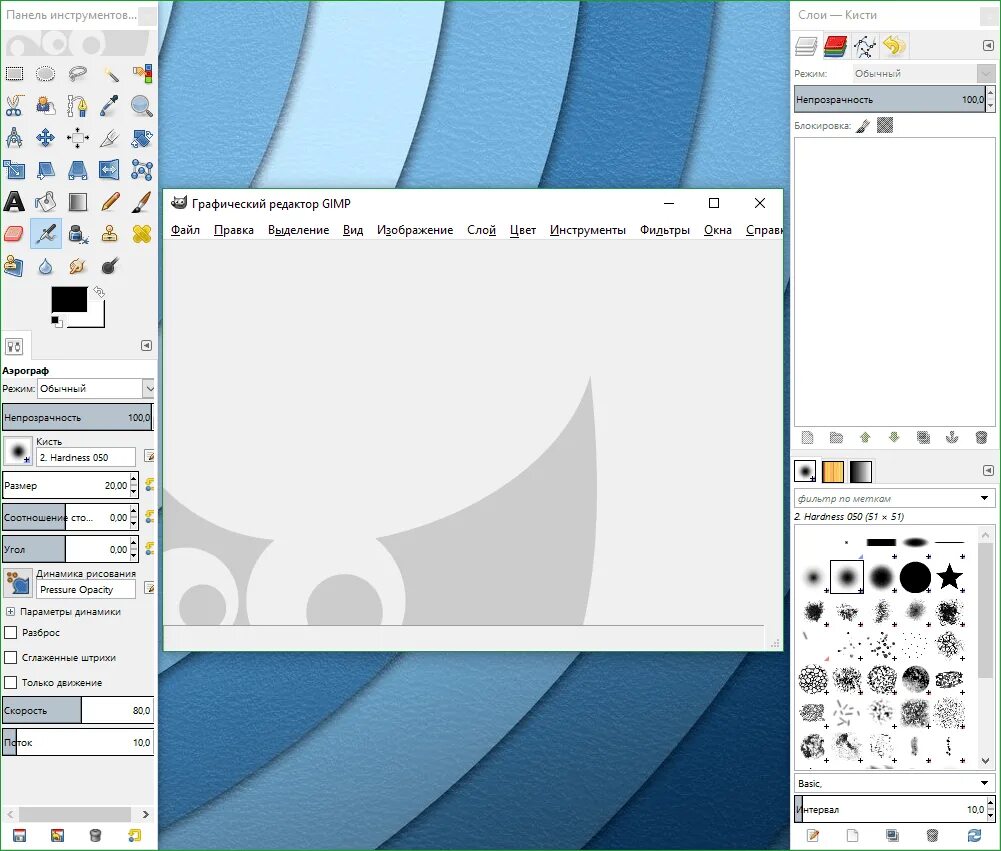Select the Flip tool
This screenshot has width=1001, height=851.
pos(110,170)
